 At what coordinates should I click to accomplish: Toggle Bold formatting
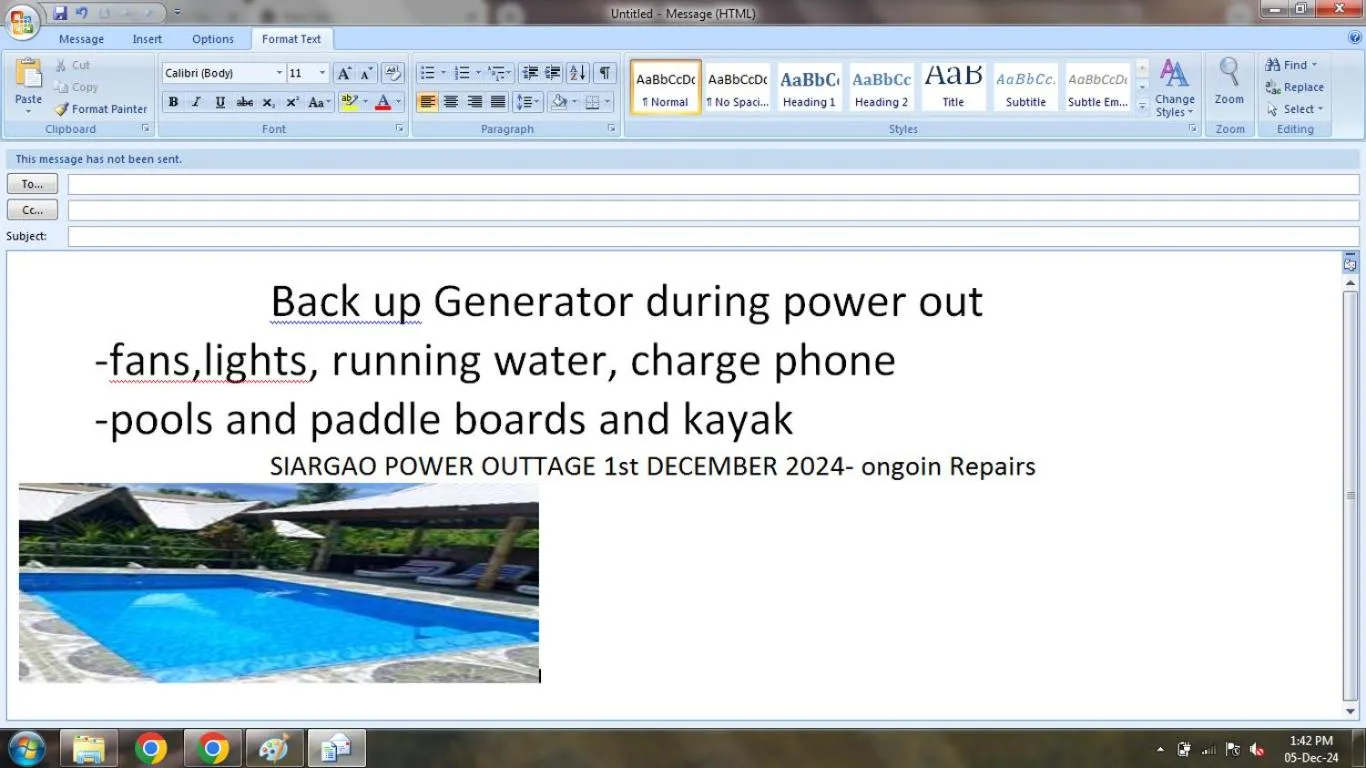[x=173, y=102]
